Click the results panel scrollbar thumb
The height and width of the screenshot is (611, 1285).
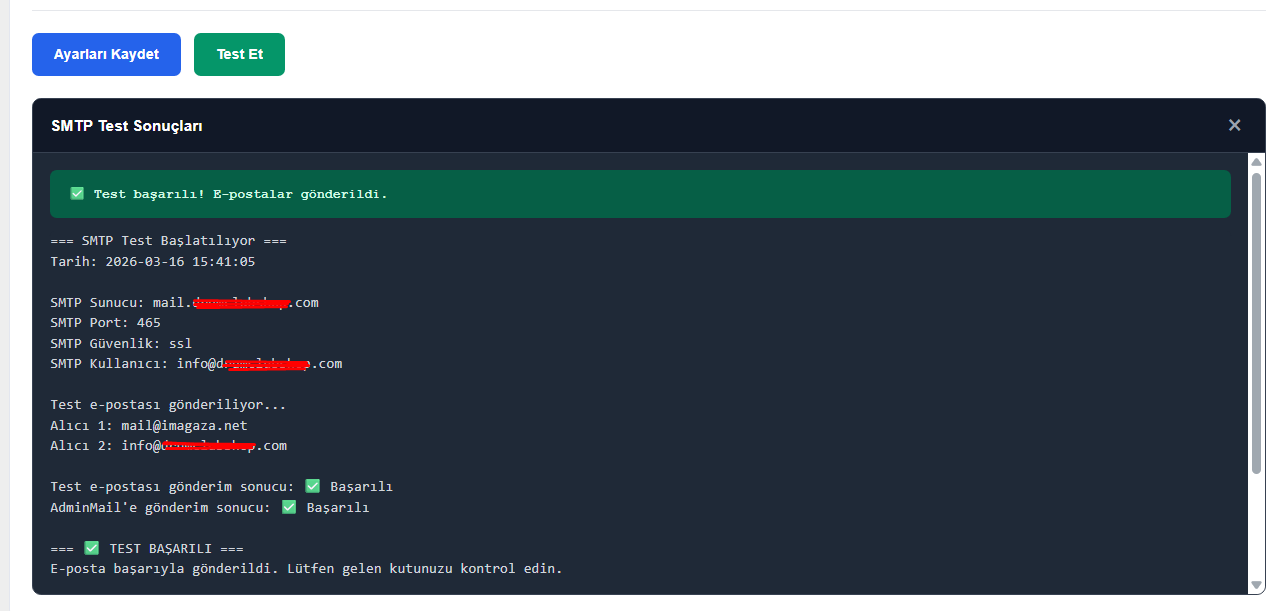(1256, 320)
